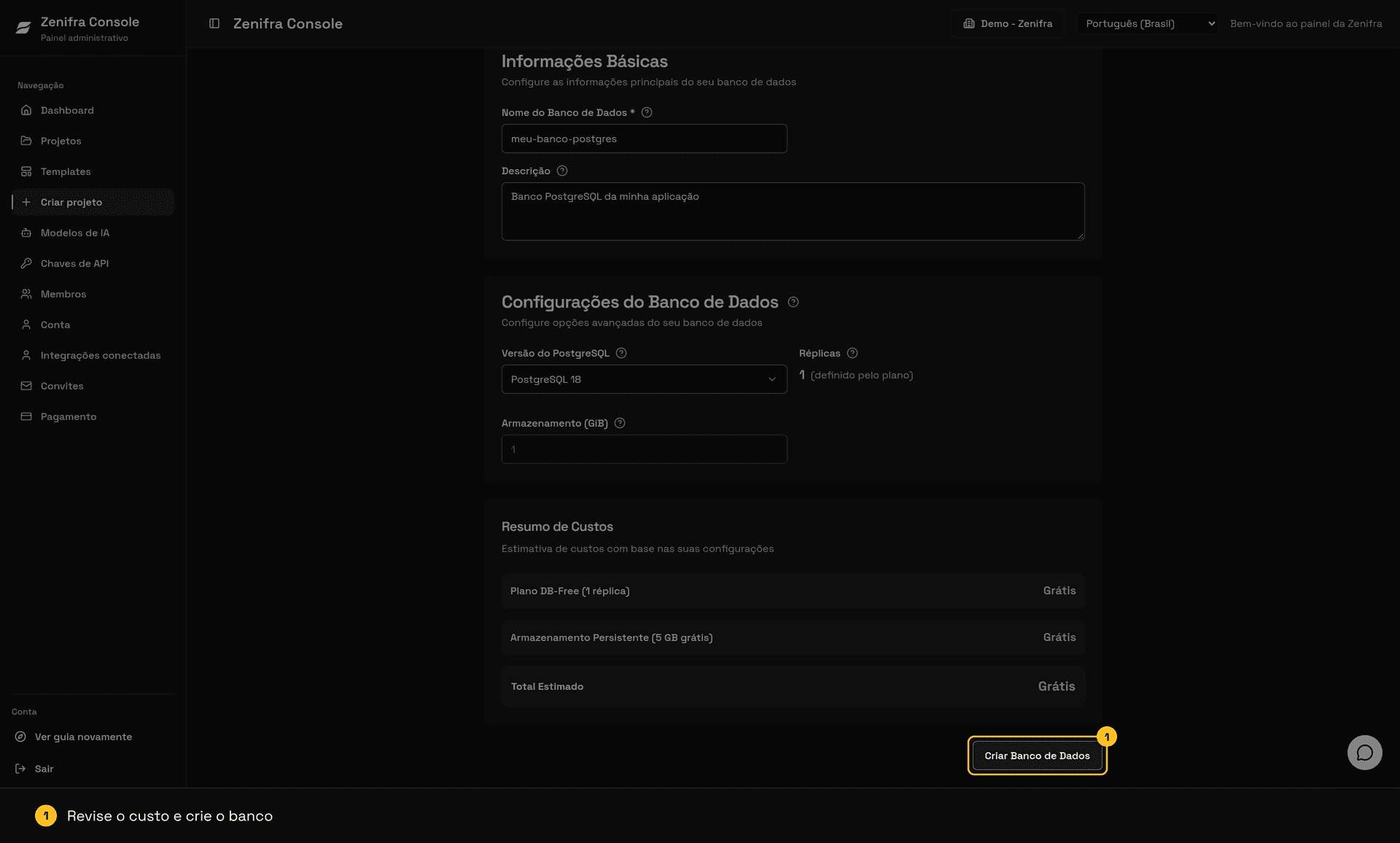Click the Modelos de IA robot icon
This screenshot has width=1400, height=843.
pos(26,233)
